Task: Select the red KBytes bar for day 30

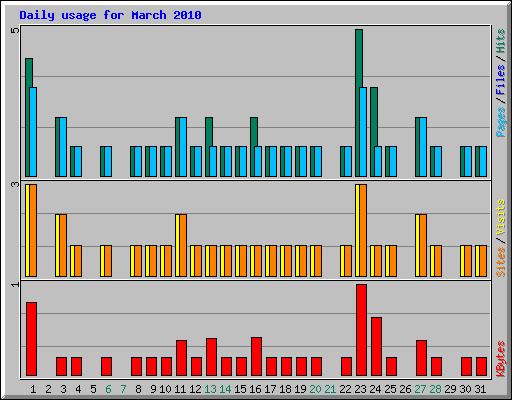Action: coord(466,367)
